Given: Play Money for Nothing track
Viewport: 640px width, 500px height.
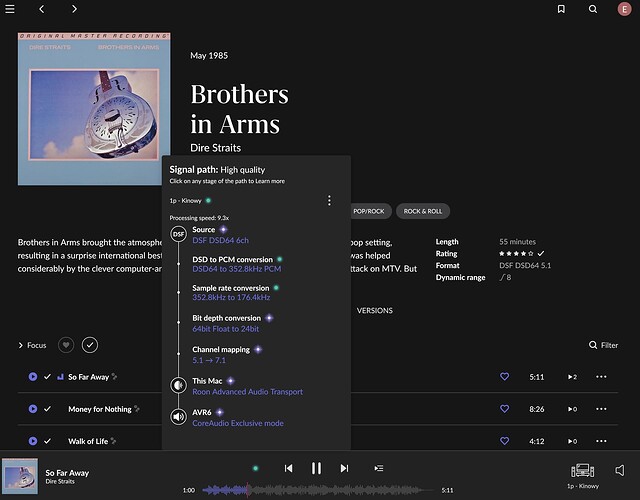Looking at the screenshot, I should (x=33, y=409).
